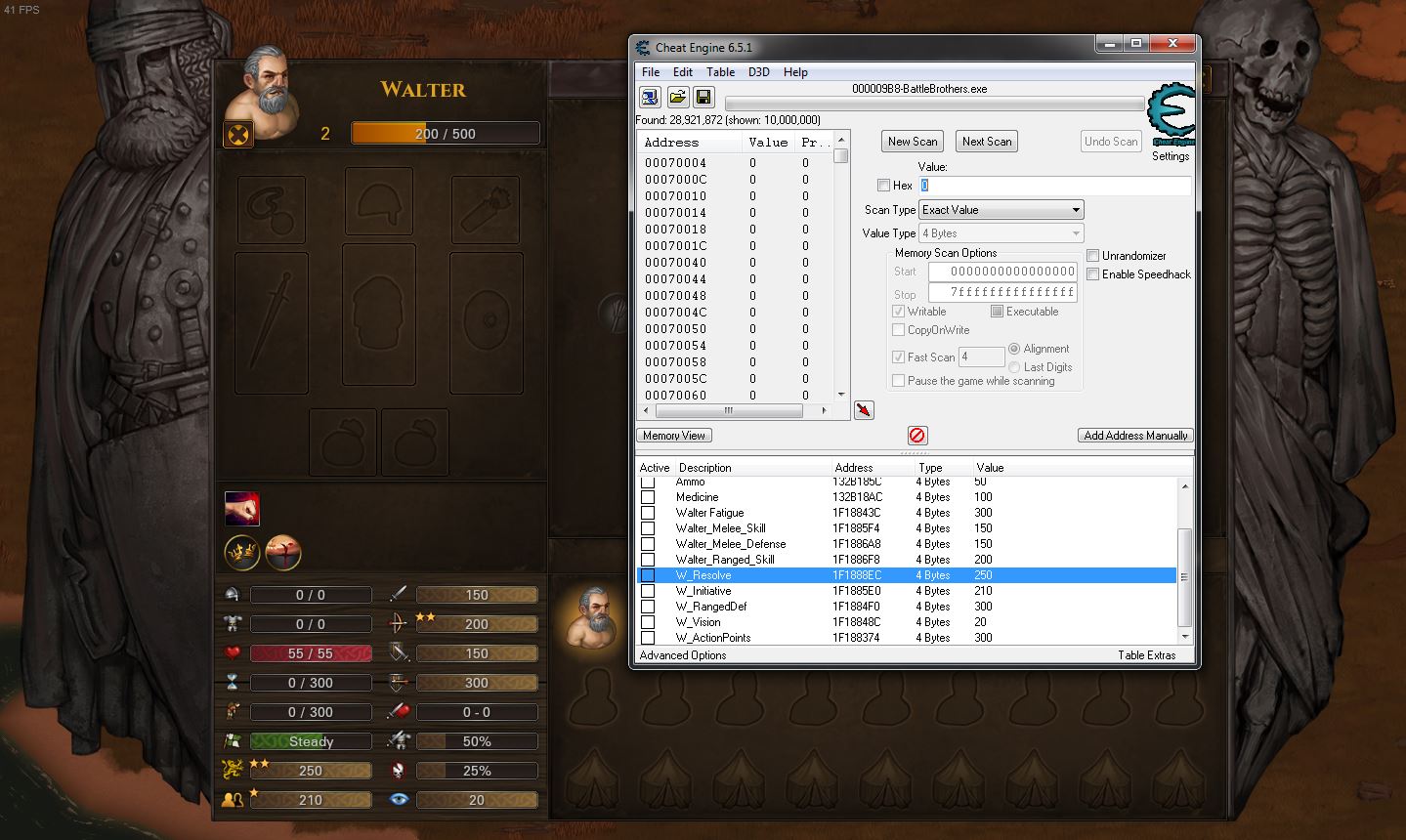Tick the Enable Speedhack checkbox
The width and height of the screenshot is (1406, 840).
point(1093,274)
